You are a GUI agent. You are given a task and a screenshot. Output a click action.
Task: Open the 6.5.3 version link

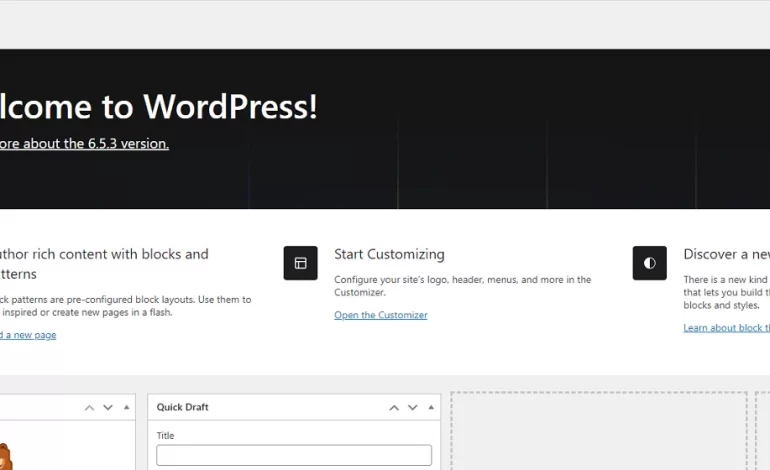tap(84, 143)
